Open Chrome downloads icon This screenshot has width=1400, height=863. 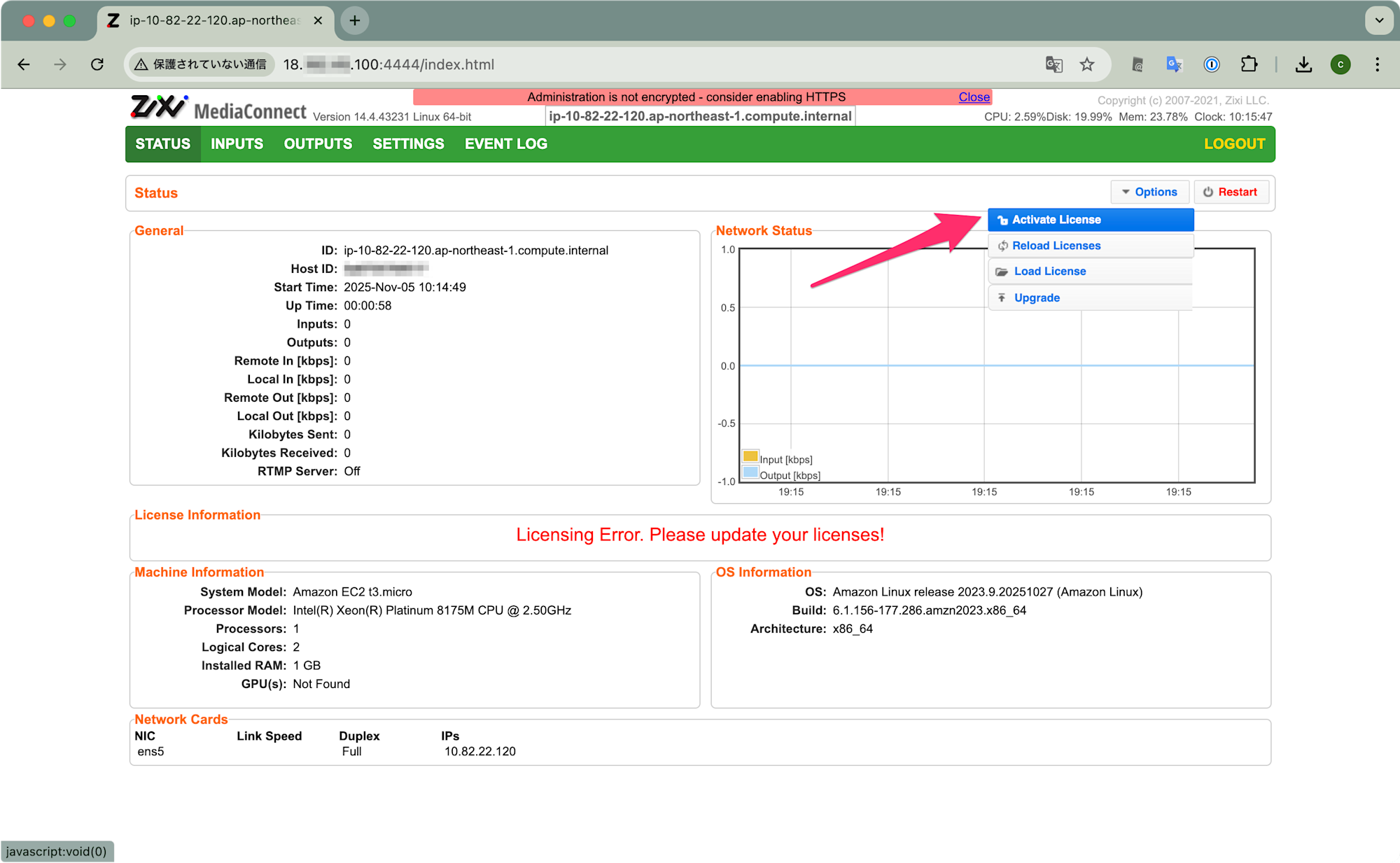click(x=1303, y=64)
